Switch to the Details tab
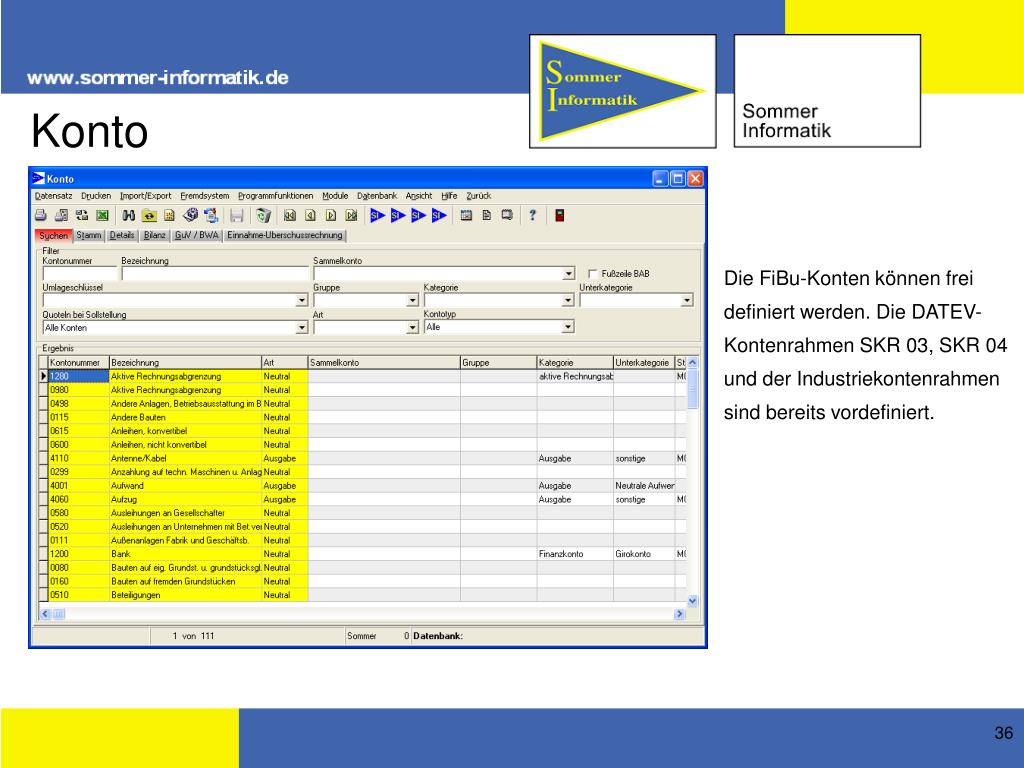The height and width of the screenshot is (768, 1024). (x=122, y=235)
